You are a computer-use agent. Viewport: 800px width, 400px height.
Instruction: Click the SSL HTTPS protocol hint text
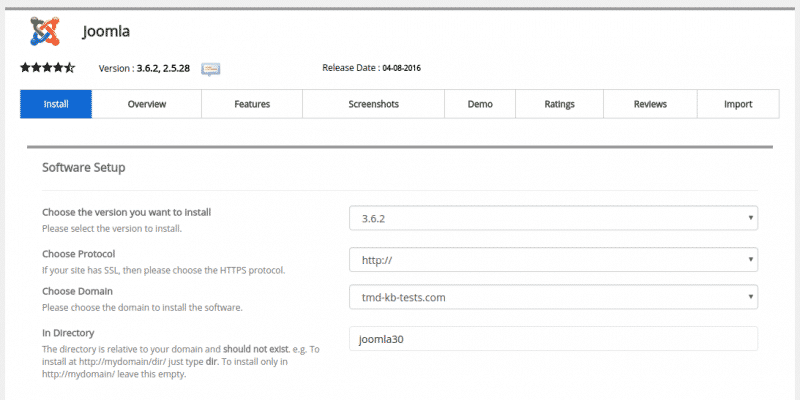tap(163, 270)
